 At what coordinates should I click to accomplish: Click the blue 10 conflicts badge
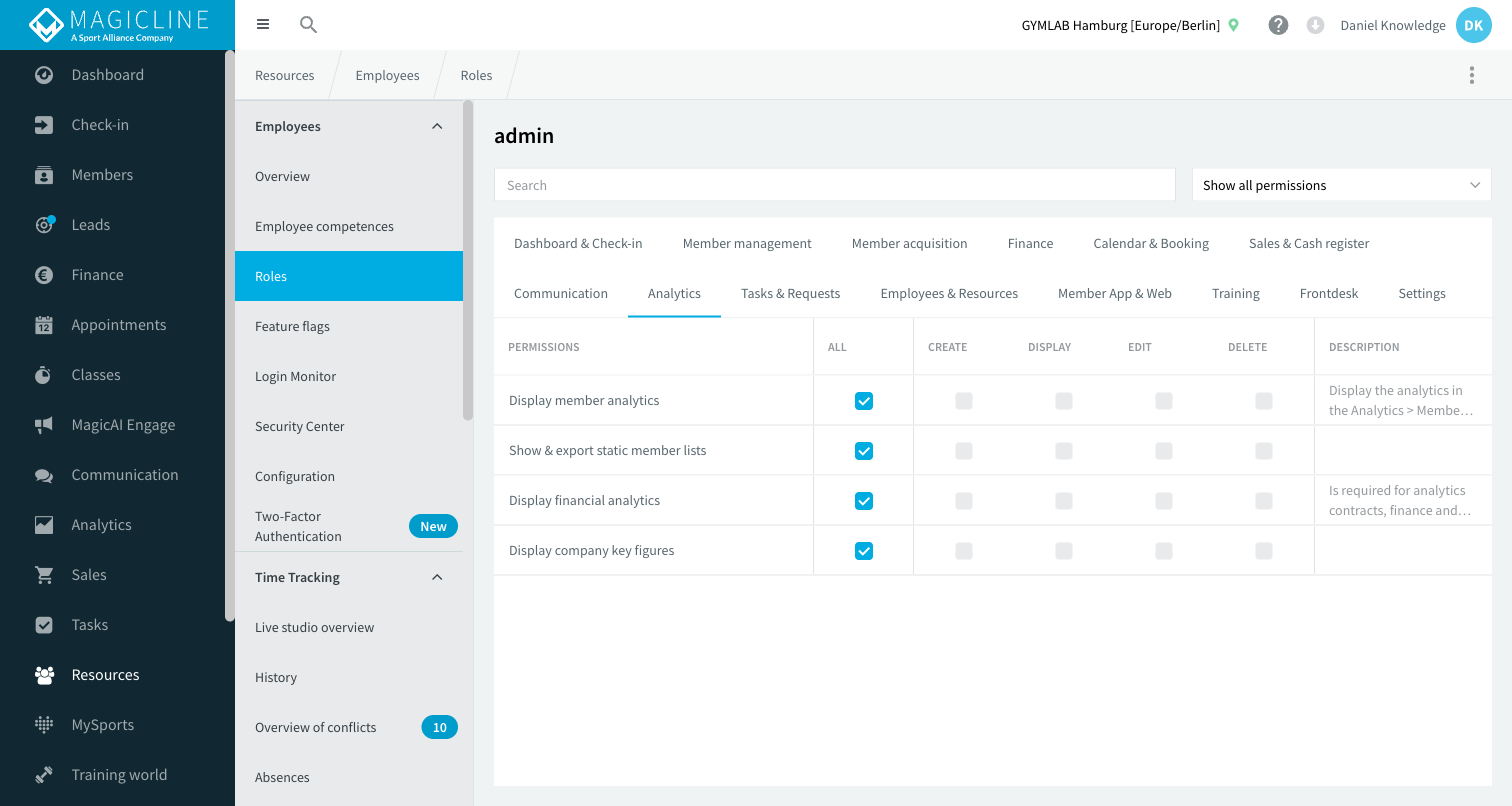click(x=439, y=727)
